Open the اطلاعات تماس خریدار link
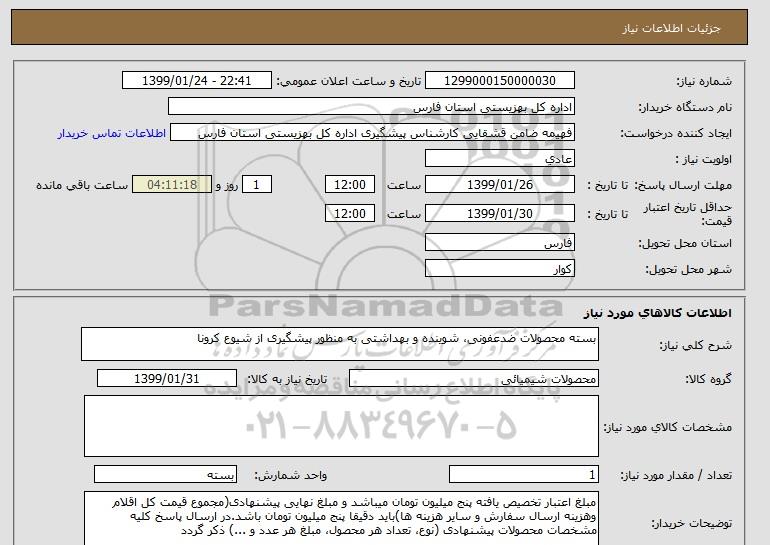The width and height of the screenshot is (770, 545). coord(111,134)
